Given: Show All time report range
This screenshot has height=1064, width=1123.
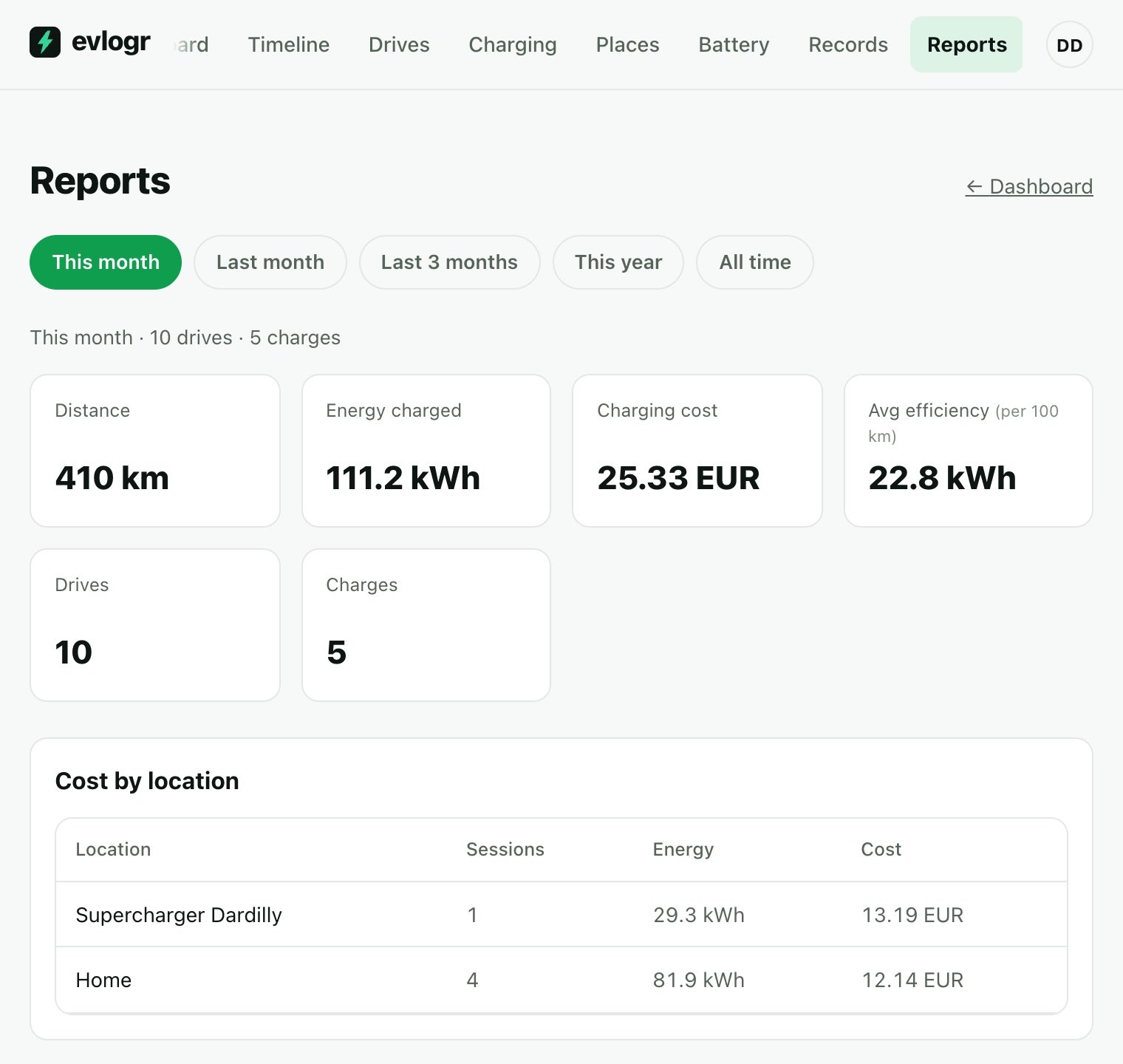Looking at the screenshot, I should [x=755, y=262].
